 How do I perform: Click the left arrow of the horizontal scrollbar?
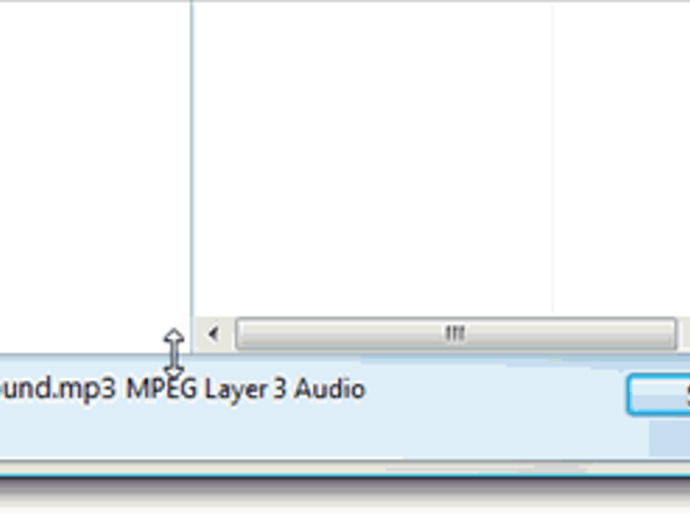(214, 334)
